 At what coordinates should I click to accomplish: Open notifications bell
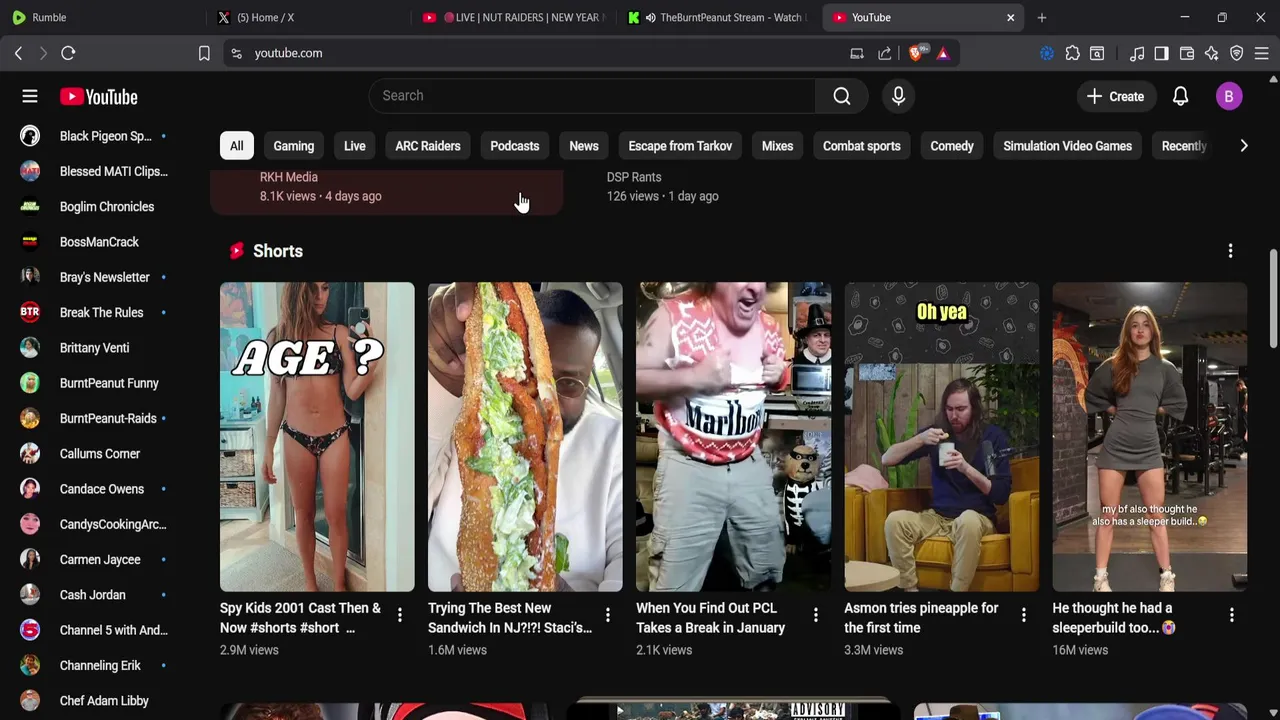point(1180,96)
